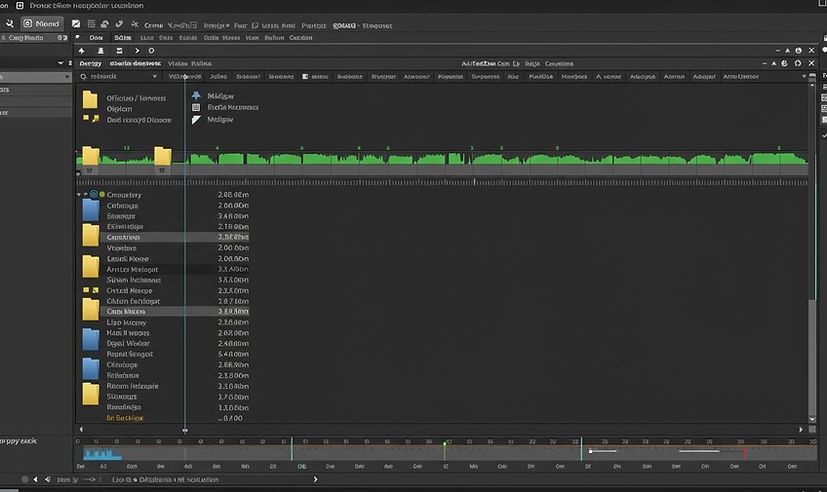This screenshot has width=827, height=492.
Task: Click the vertical scrollbar thumb of the browser panel
Action: click(x=812, y=357)
